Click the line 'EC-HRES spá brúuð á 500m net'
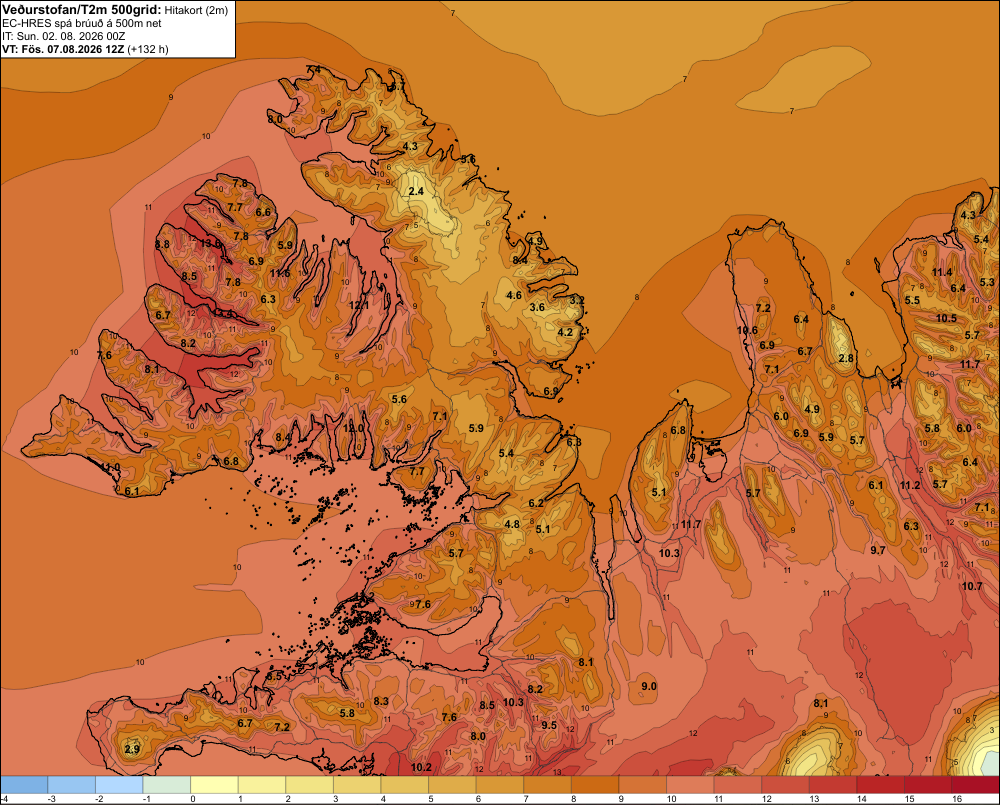Viewport: 1000px width, 805px height. [x=82, y=23]
